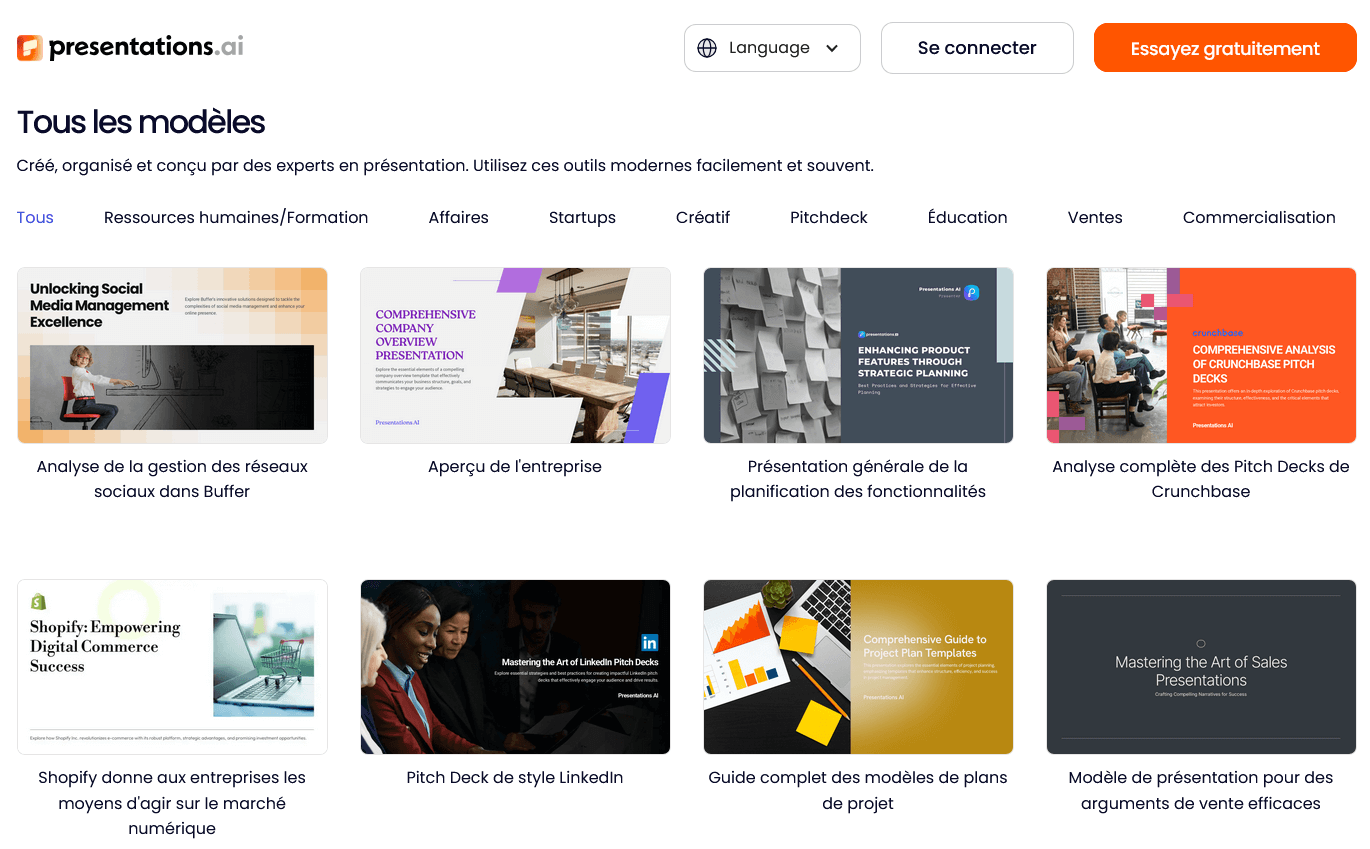
Task: Choose Ressources humaines/Formation category
Action: (236, 217)
